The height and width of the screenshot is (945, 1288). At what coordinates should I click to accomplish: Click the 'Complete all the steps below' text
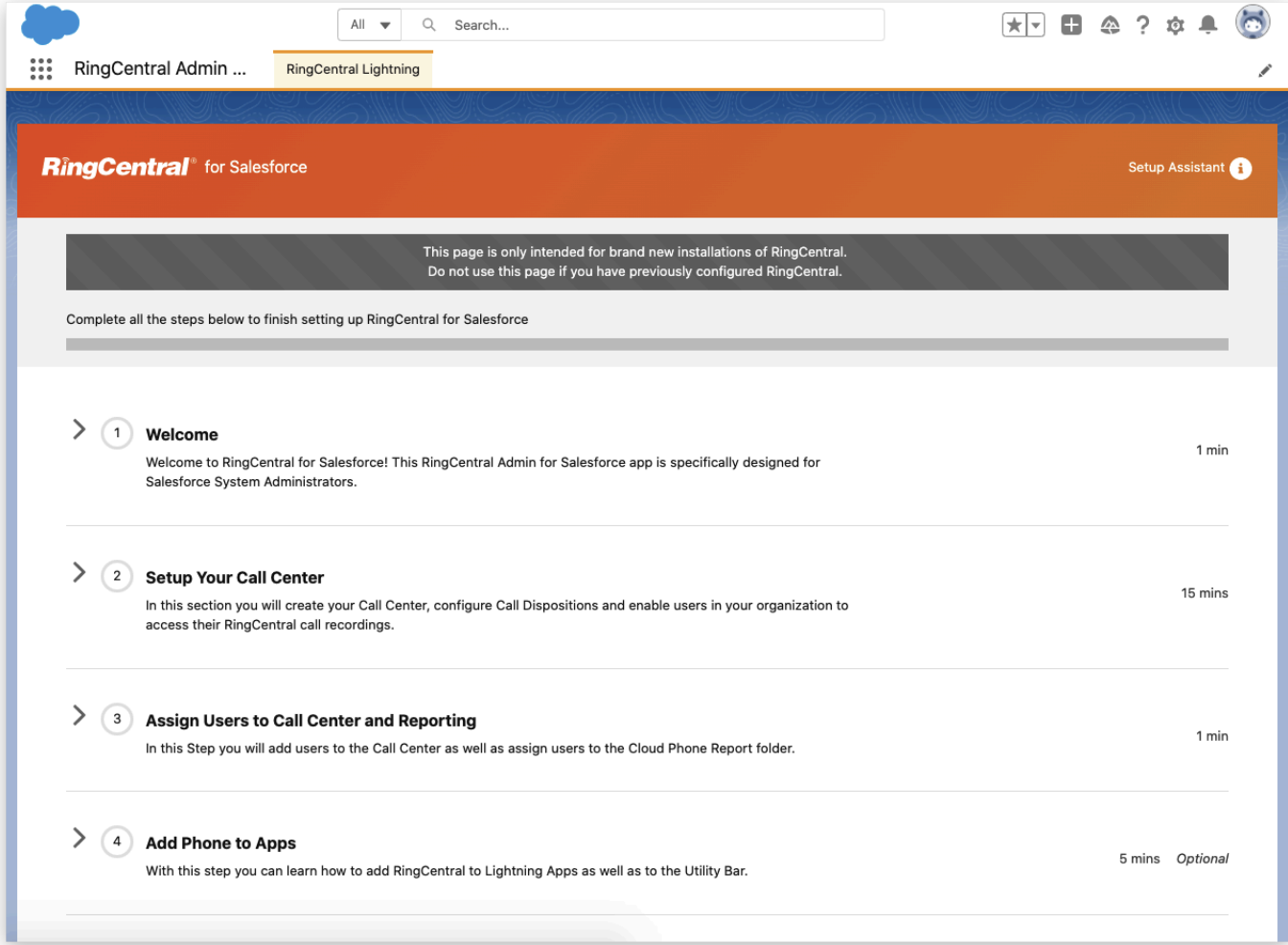point(297,319)
